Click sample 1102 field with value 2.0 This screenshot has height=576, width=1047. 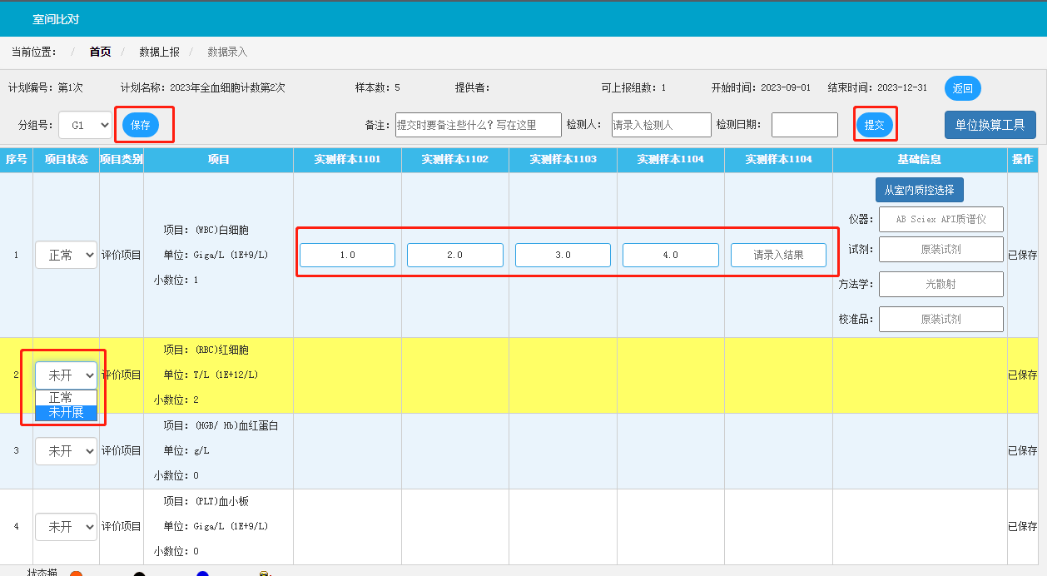pyautogui.click(x=455, y=255)
